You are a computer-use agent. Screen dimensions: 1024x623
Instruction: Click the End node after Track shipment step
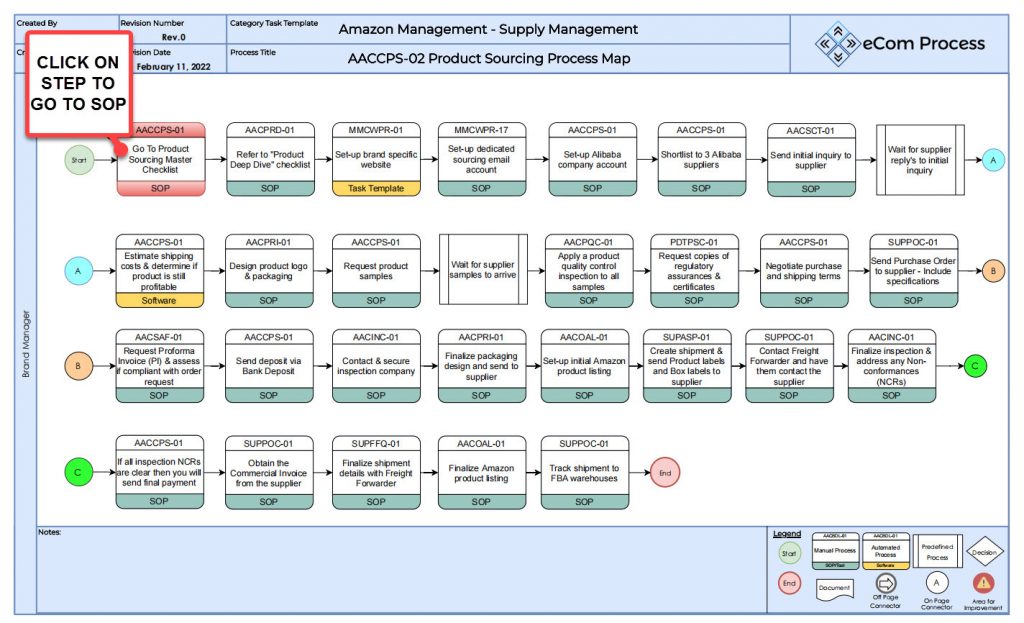click(665, 472)
